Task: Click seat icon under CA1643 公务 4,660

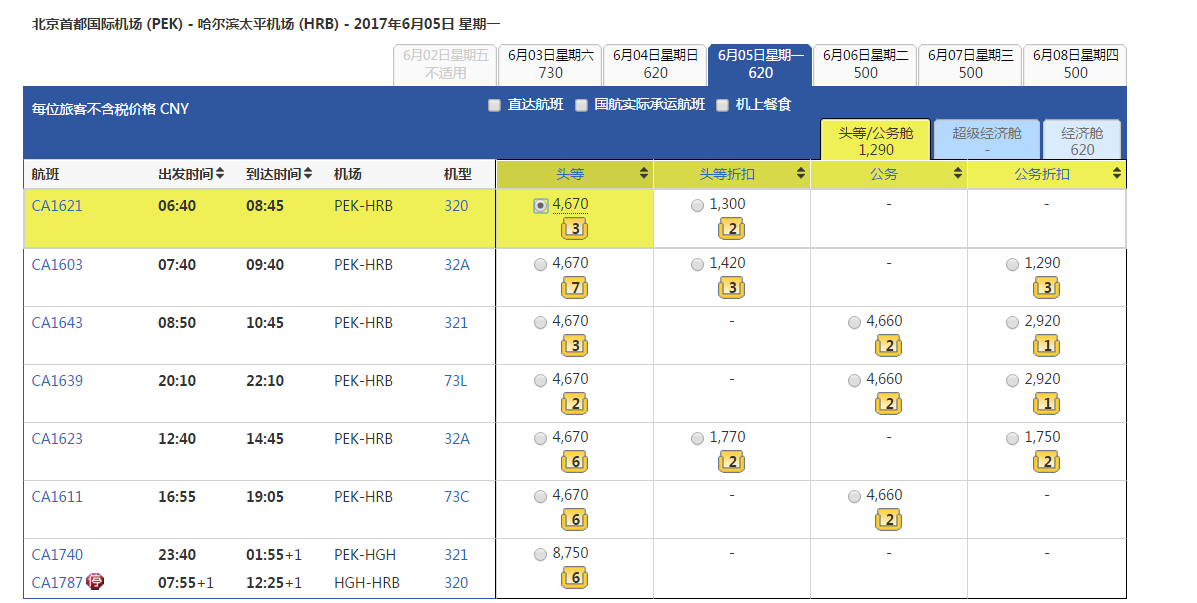Action: click(889, 346)
